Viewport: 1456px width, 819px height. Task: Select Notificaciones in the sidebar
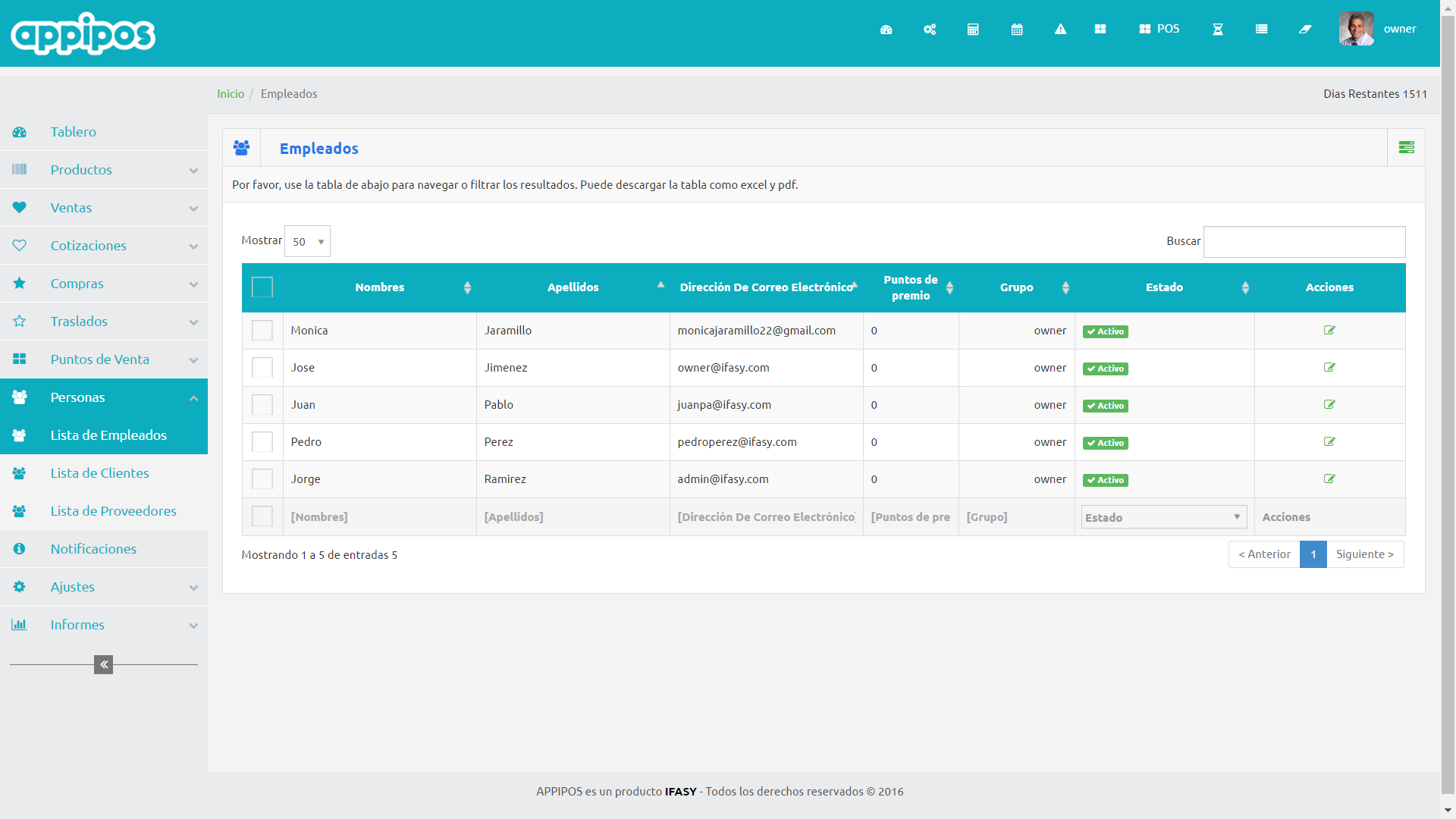tap(93, 549)
